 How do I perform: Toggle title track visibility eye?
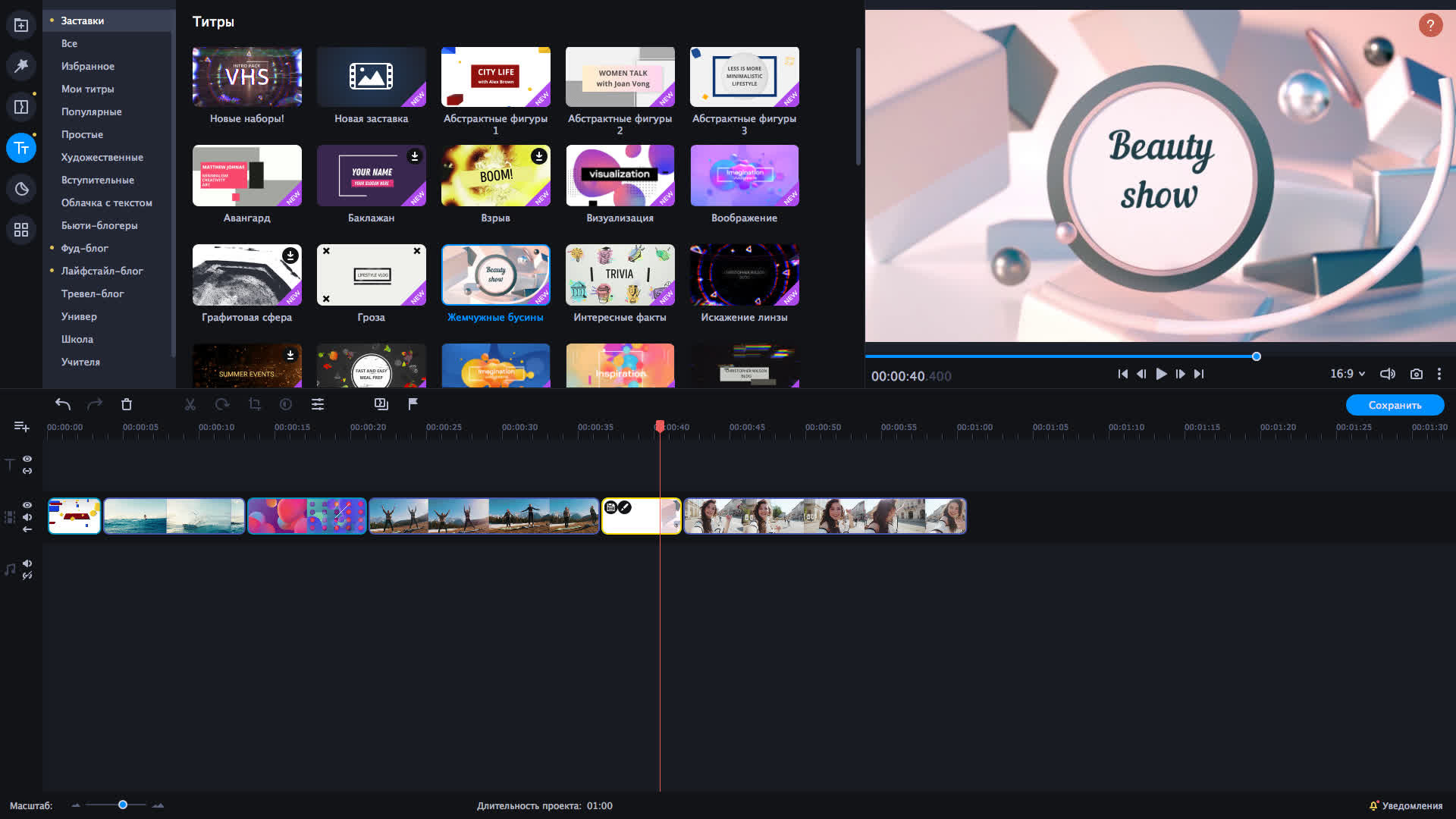click(x=27, y=459)
